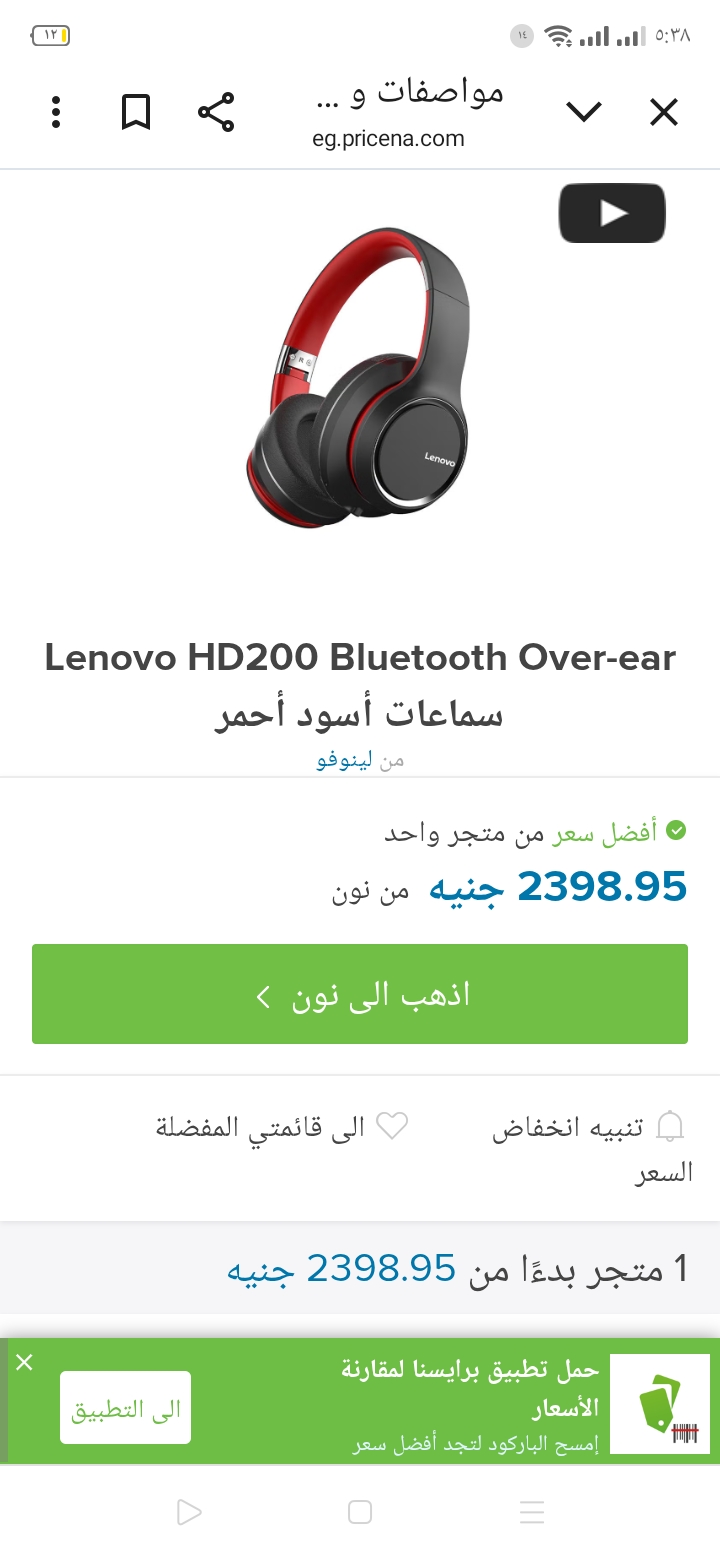Enable the price drop alert bell icon
The height and width of the screenshot is (1560, 720).
[x=670, y=1128]
